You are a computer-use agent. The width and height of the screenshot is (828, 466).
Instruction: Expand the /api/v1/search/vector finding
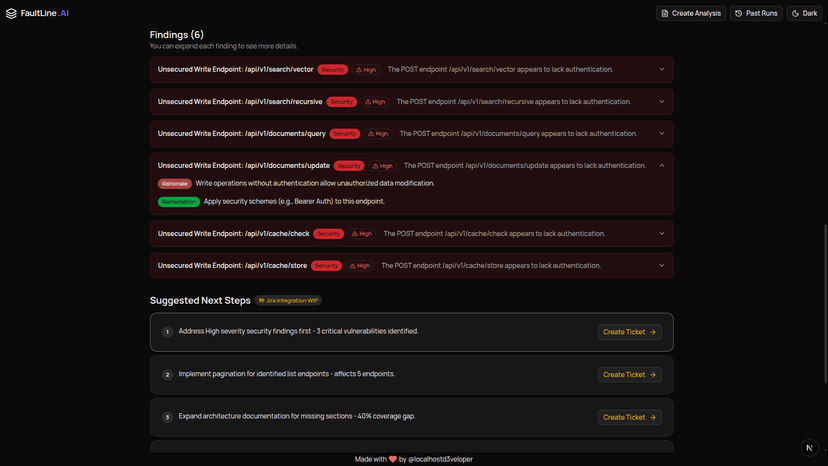coord(661,70)
